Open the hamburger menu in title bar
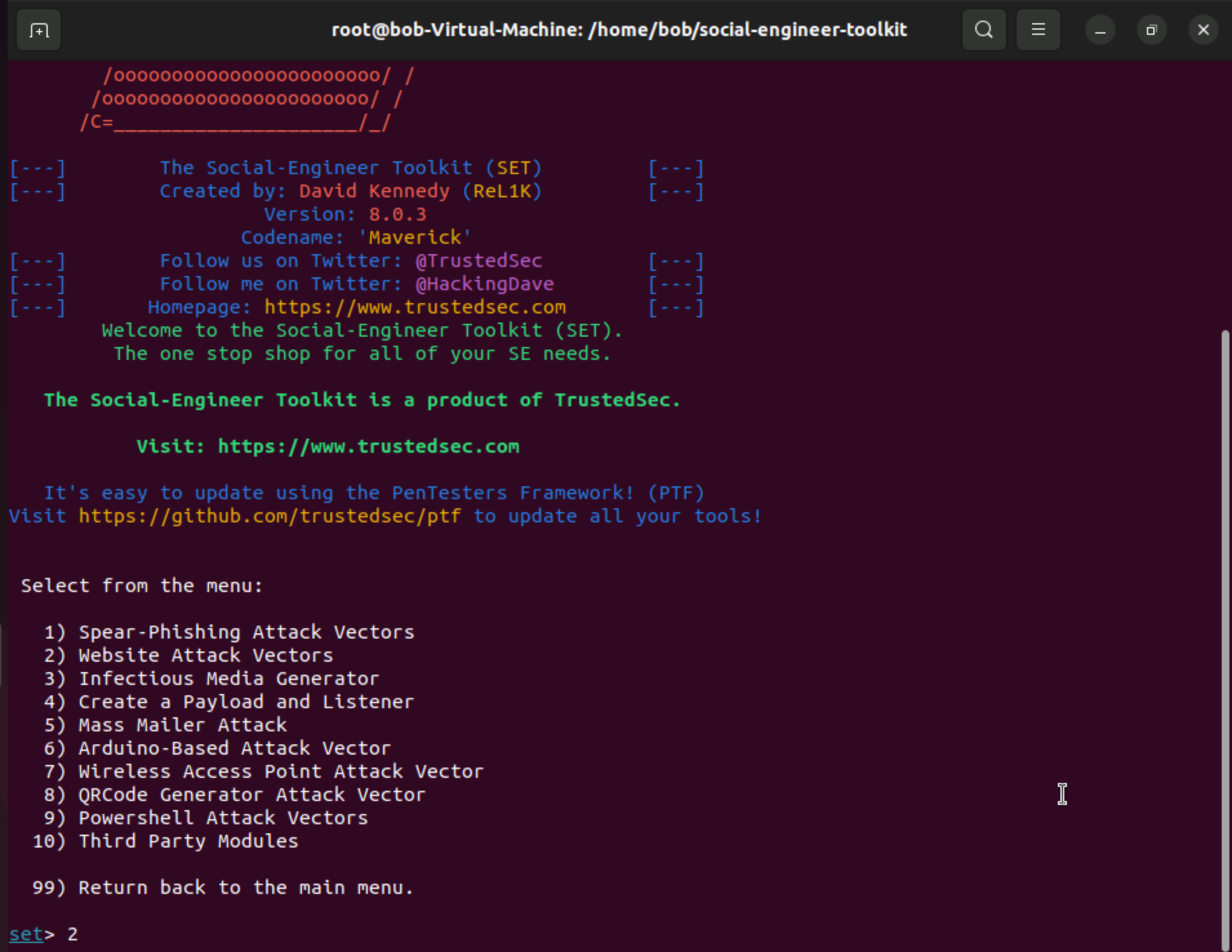This screenshot has width=1232, height=952. pyautogui.click(x=1038, y=30)
